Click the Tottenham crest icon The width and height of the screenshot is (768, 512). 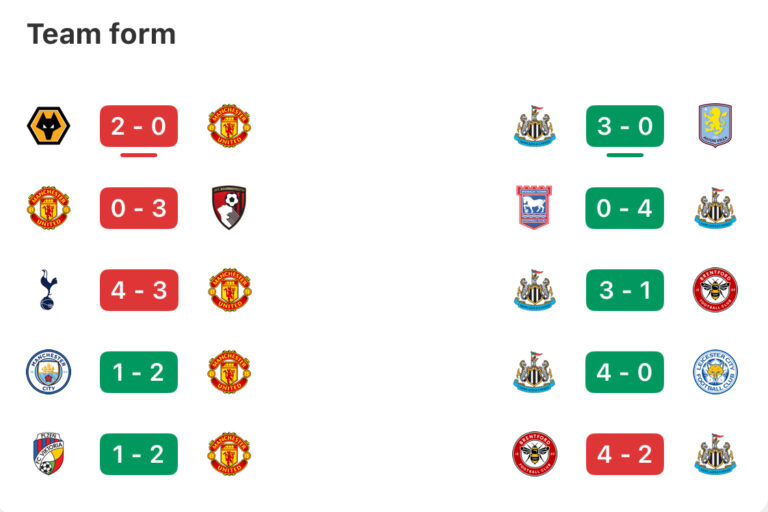48,290
